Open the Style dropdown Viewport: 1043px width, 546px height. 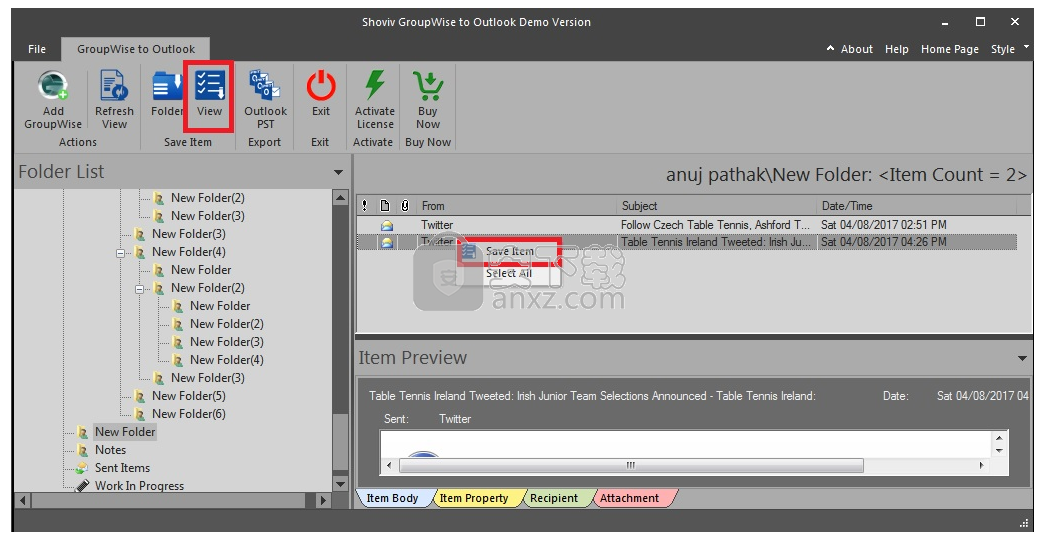click(x=1010, y=49)
